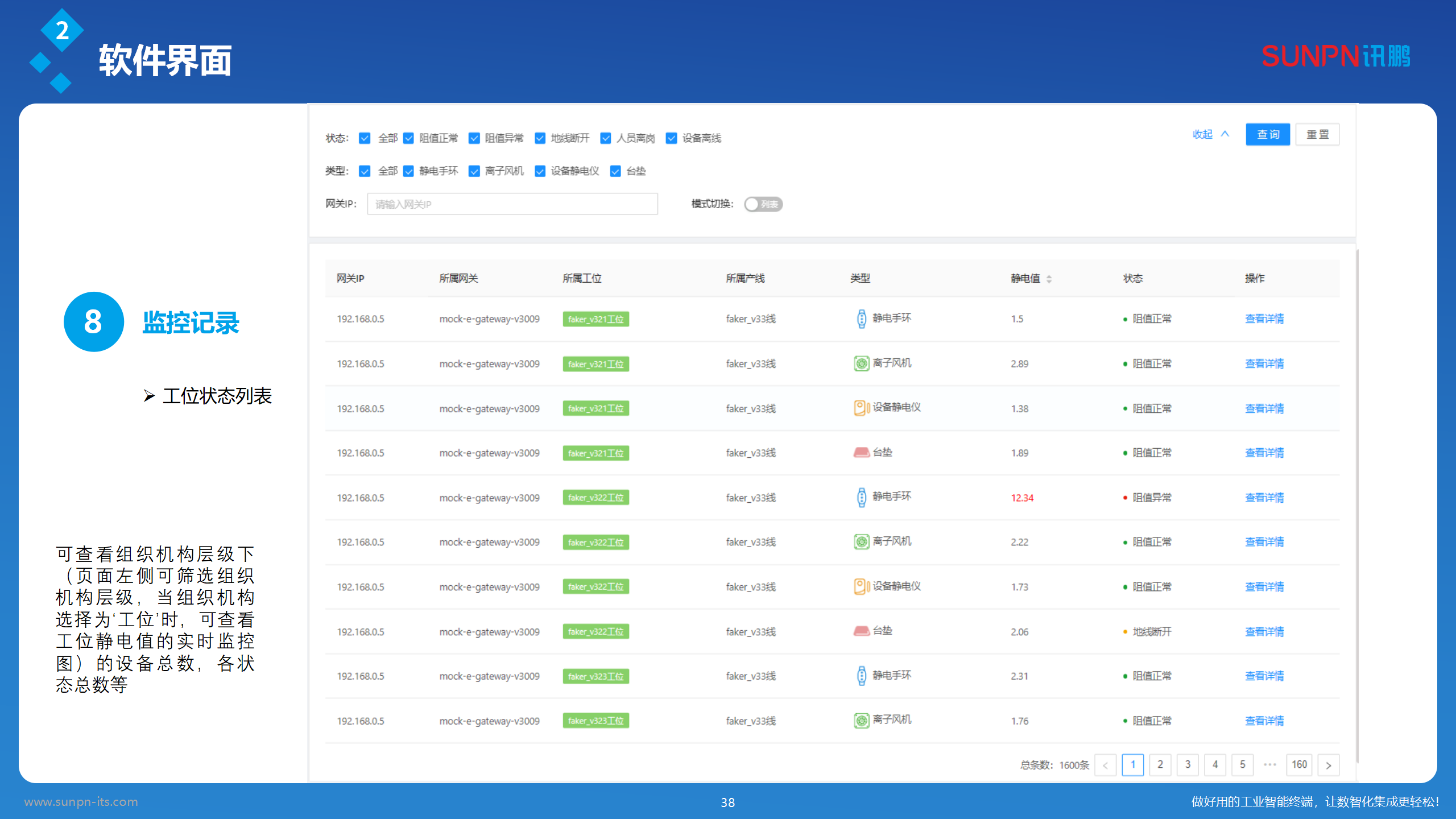
Task: Toggle the 模式切换 list mode switch
Action: pos(763,204)
